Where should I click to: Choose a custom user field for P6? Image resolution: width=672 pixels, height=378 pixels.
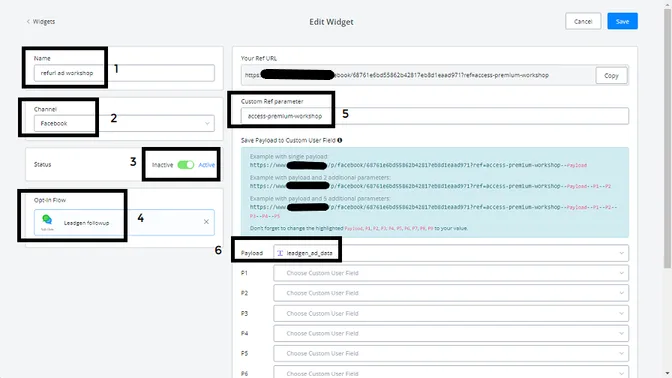tap(451, 372)
